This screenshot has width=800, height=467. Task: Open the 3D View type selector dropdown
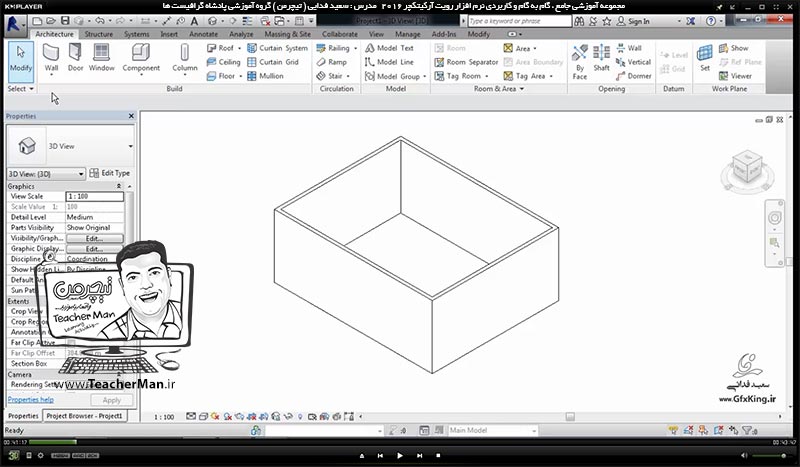131,146
